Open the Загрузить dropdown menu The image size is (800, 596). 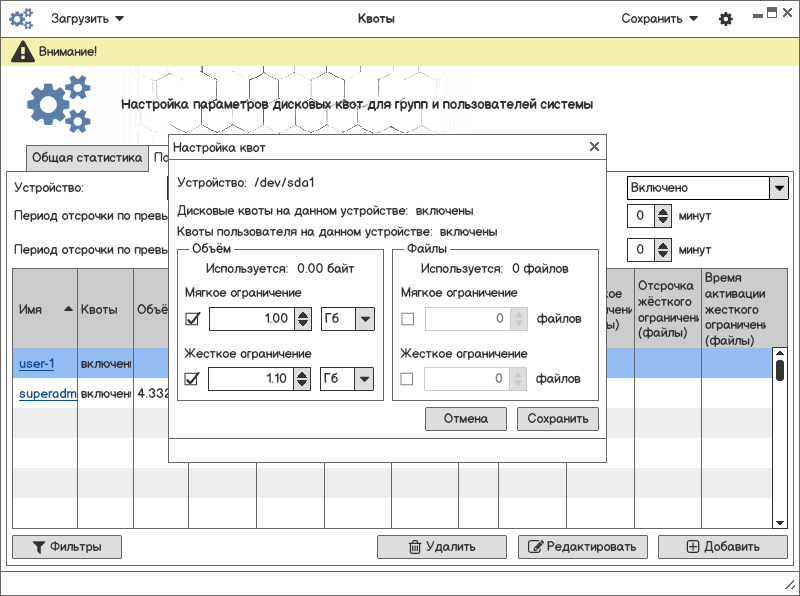point(87,19)
